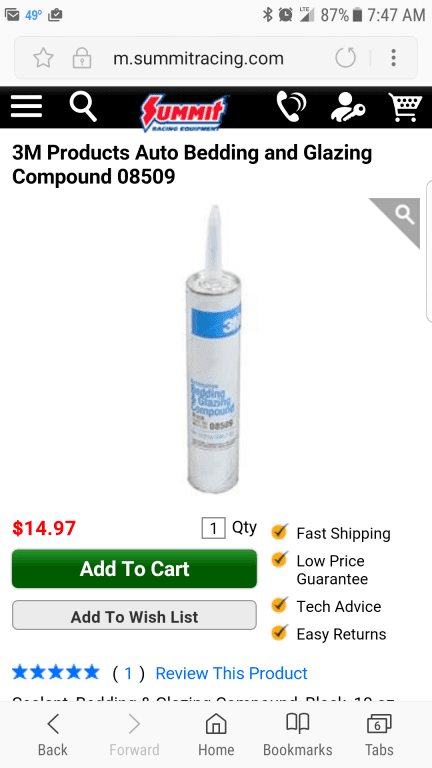Show the open Tabs list
Viewport: 432px width, 768px height.
(x=379, y=734)
